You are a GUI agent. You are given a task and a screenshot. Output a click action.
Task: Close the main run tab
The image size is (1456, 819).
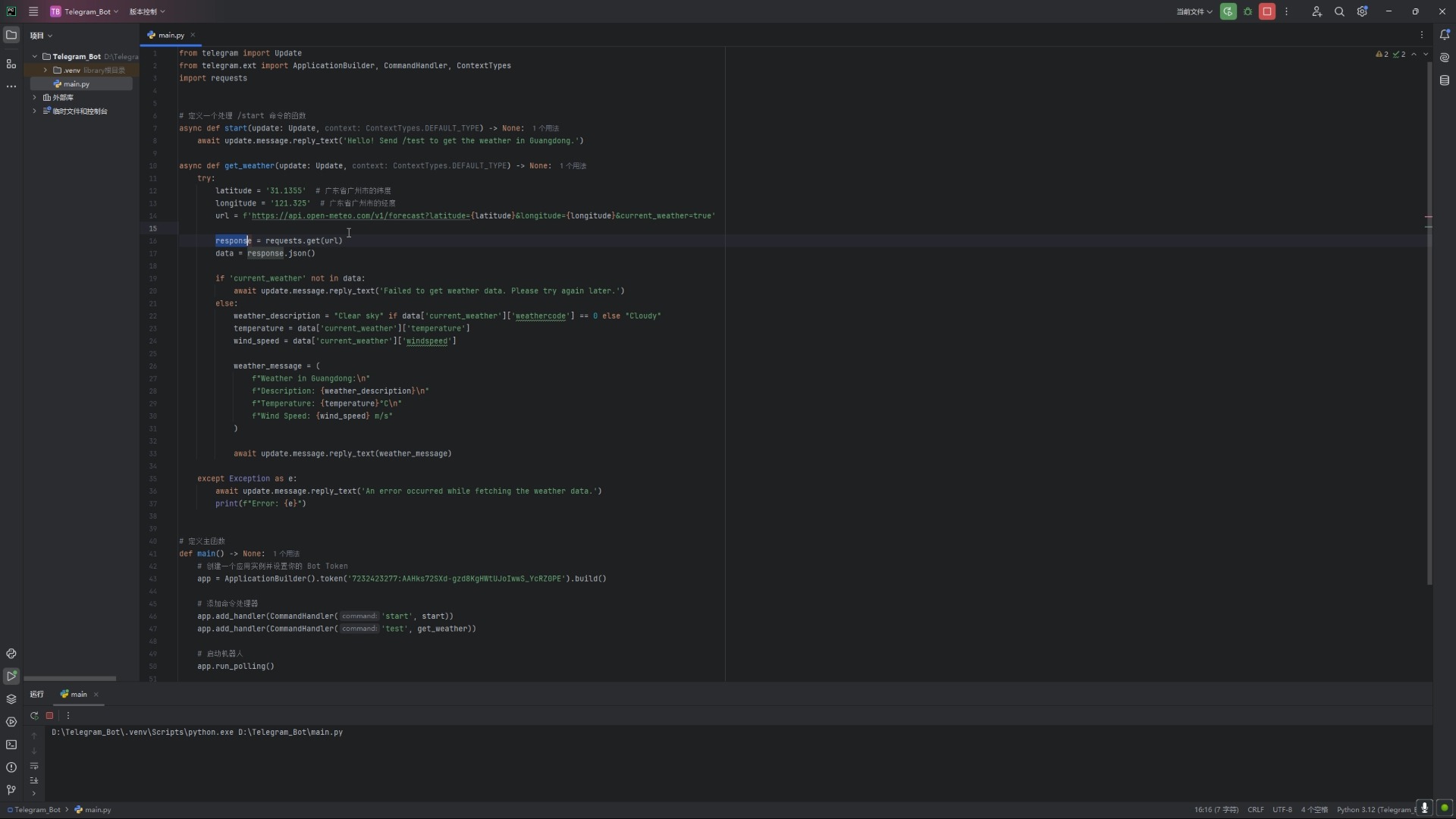[x=96, y=695]
